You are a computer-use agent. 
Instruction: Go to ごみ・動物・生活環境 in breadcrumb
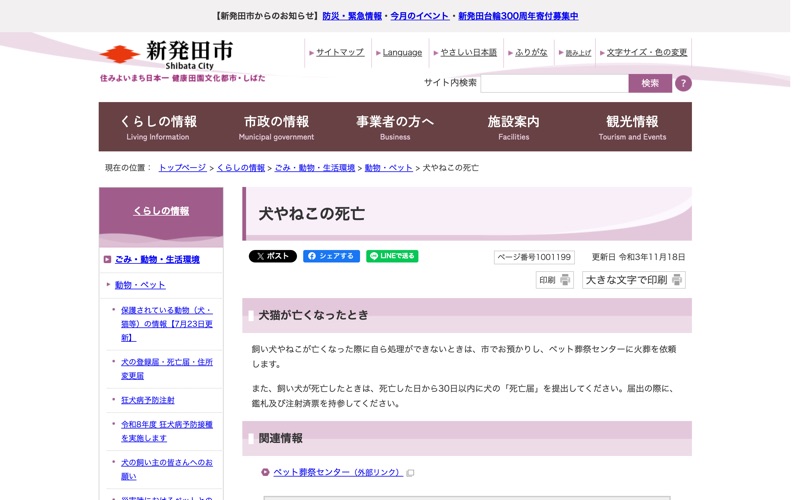click(315, 167)
